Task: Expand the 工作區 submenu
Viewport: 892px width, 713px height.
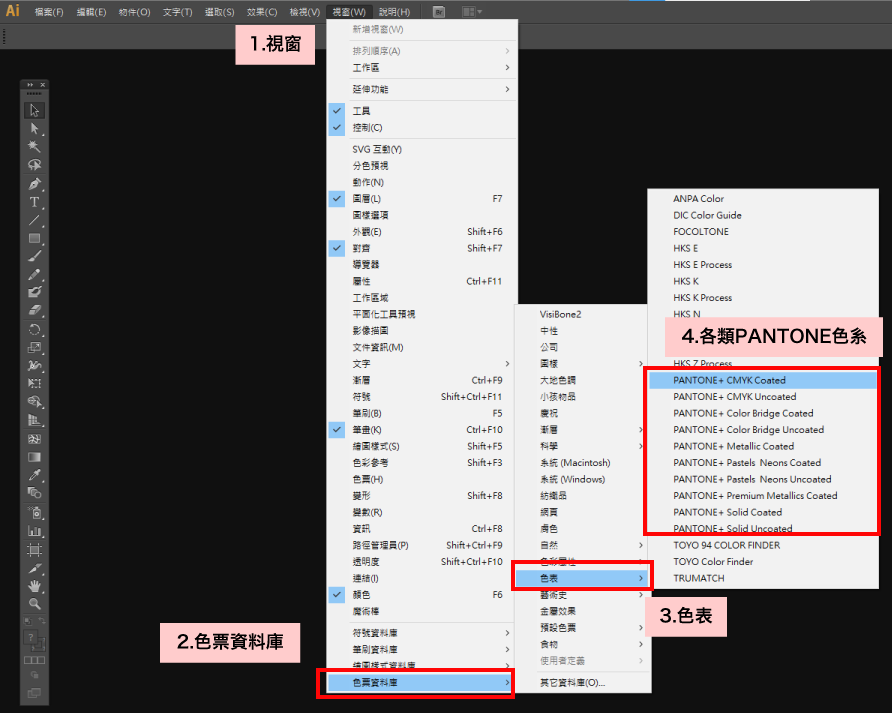Action: [423, 68]
